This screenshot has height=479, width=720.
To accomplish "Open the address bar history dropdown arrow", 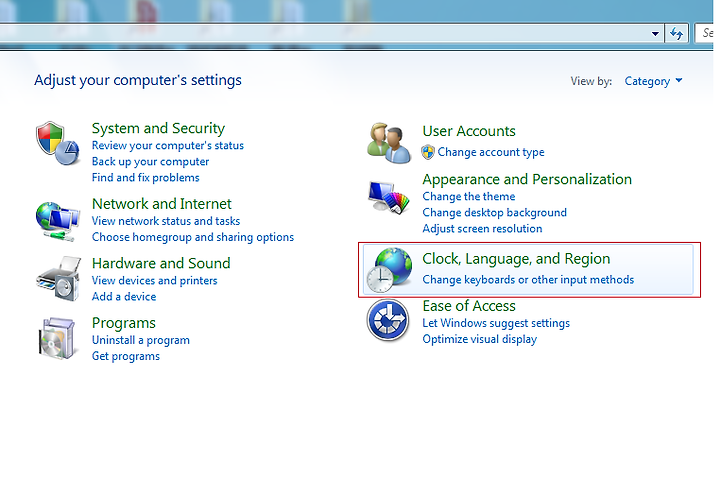I will (655, 34).
